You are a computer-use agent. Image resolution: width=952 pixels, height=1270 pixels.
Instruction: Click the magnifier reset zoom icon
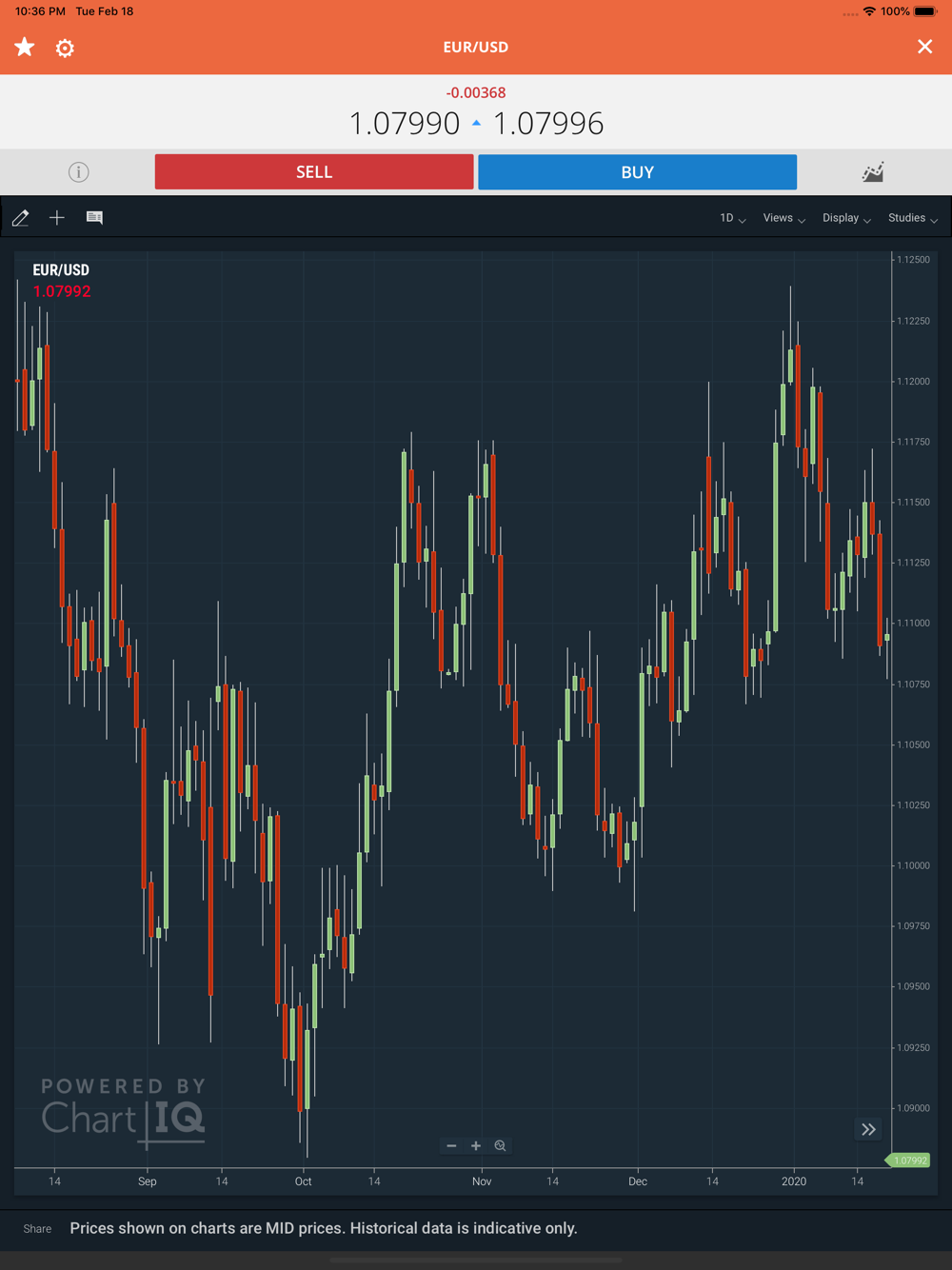pyautogui.click(x=501, y=1145)
